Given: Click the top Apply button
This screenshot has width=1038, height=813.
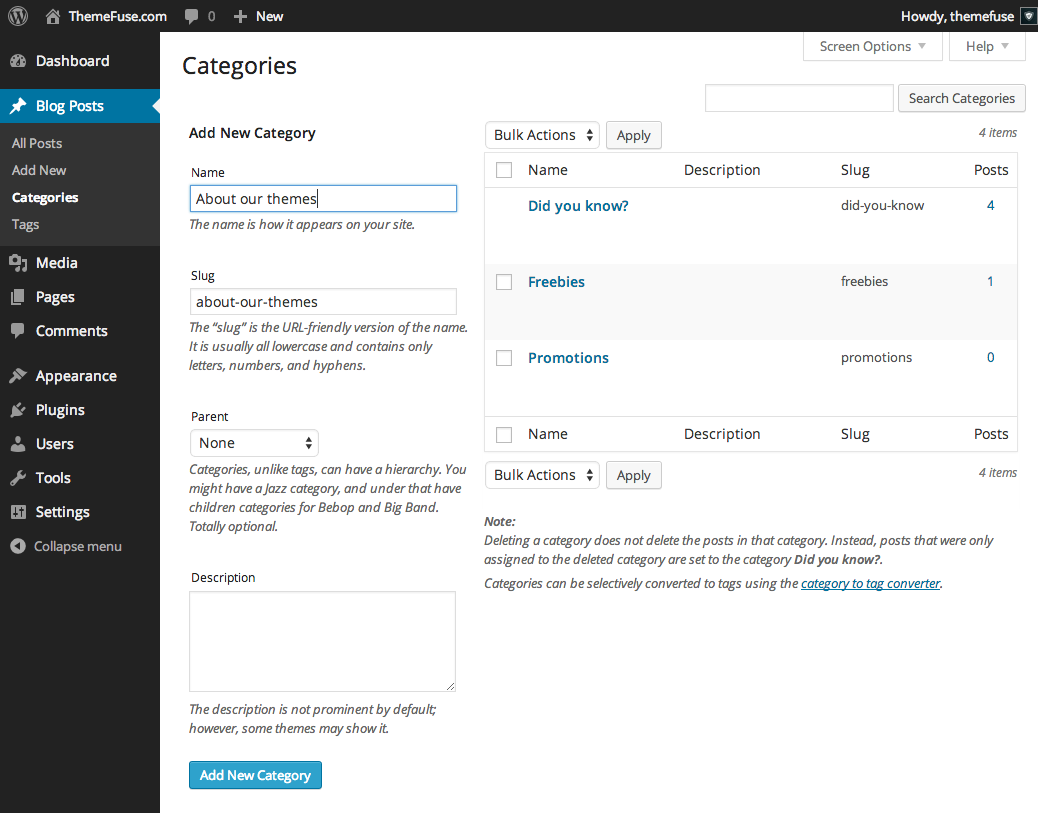Looking at the screenshot, I should point(634,135).
